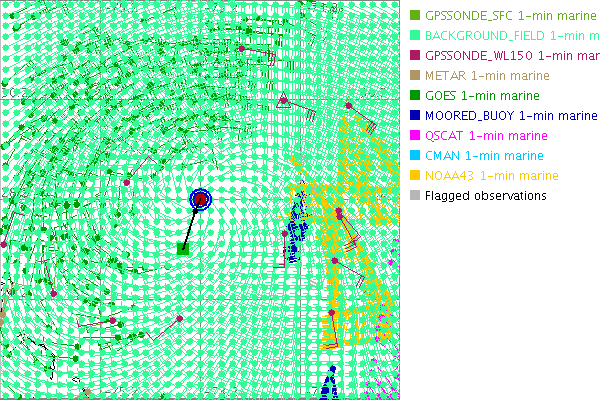Select the QSCAT 1-min marine legend text
This screenshot has width=600, height=400.
(x=486, y=136)
